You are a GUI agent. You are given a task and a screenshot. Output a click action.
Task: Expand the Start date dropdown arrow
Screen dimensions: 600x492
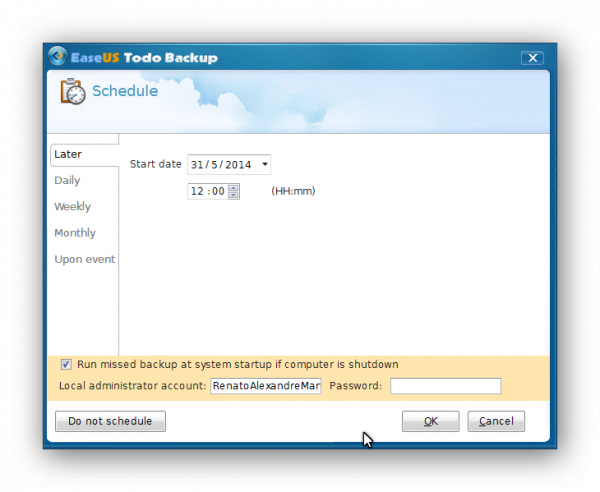tap(264, 165)
